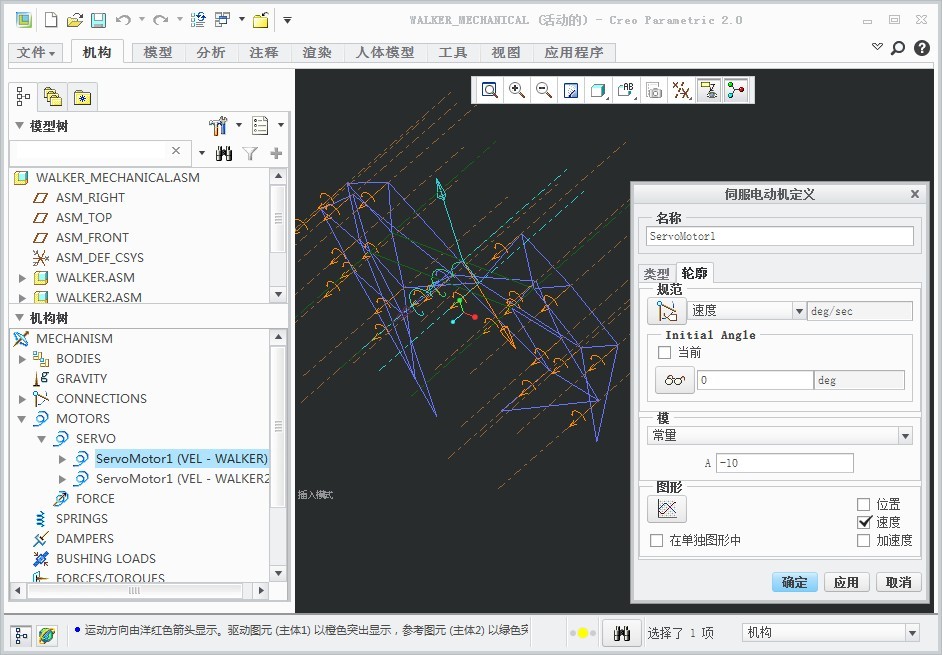Enable the 当前 checkbox

[x=665, y=353]
